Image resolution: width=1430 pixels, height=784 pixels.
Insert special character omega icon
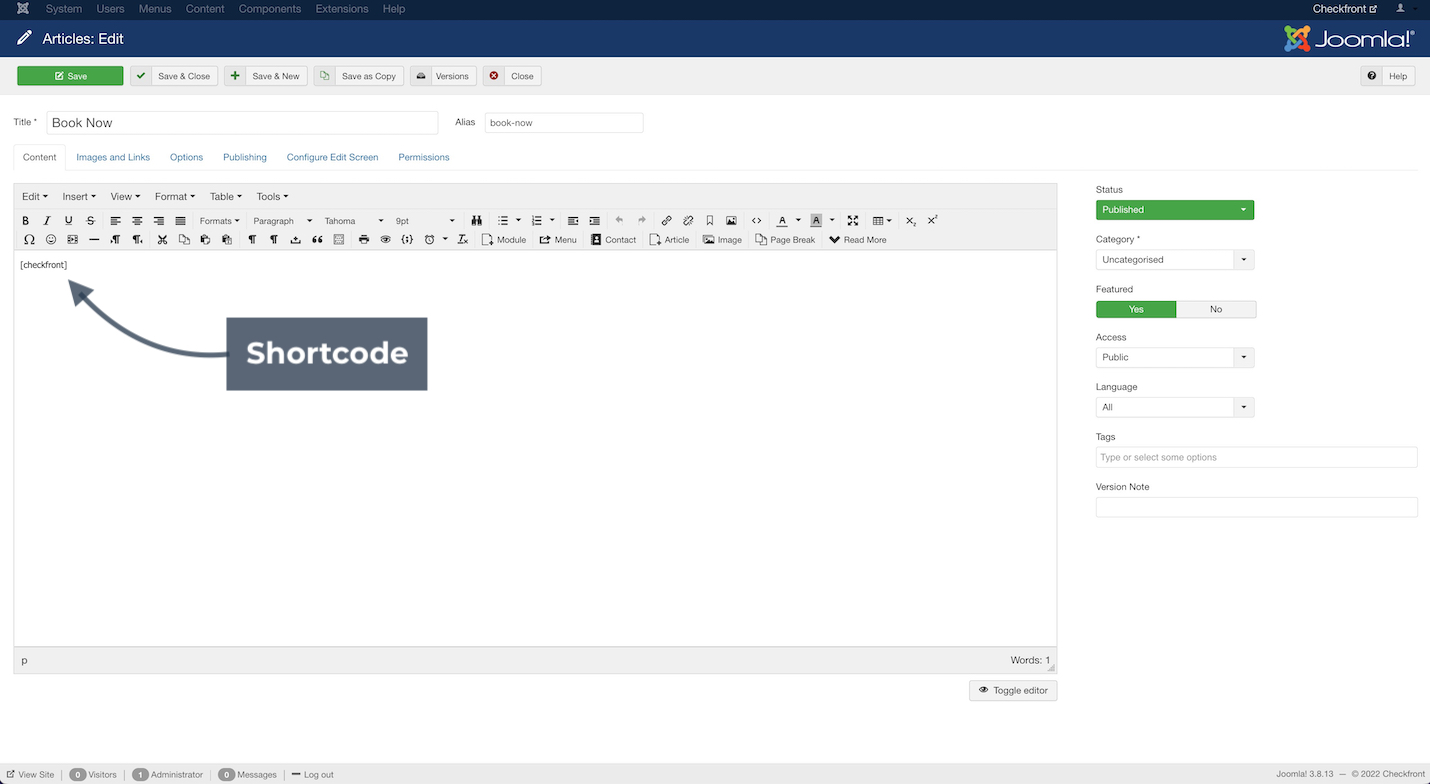click(x=29, y=240)
